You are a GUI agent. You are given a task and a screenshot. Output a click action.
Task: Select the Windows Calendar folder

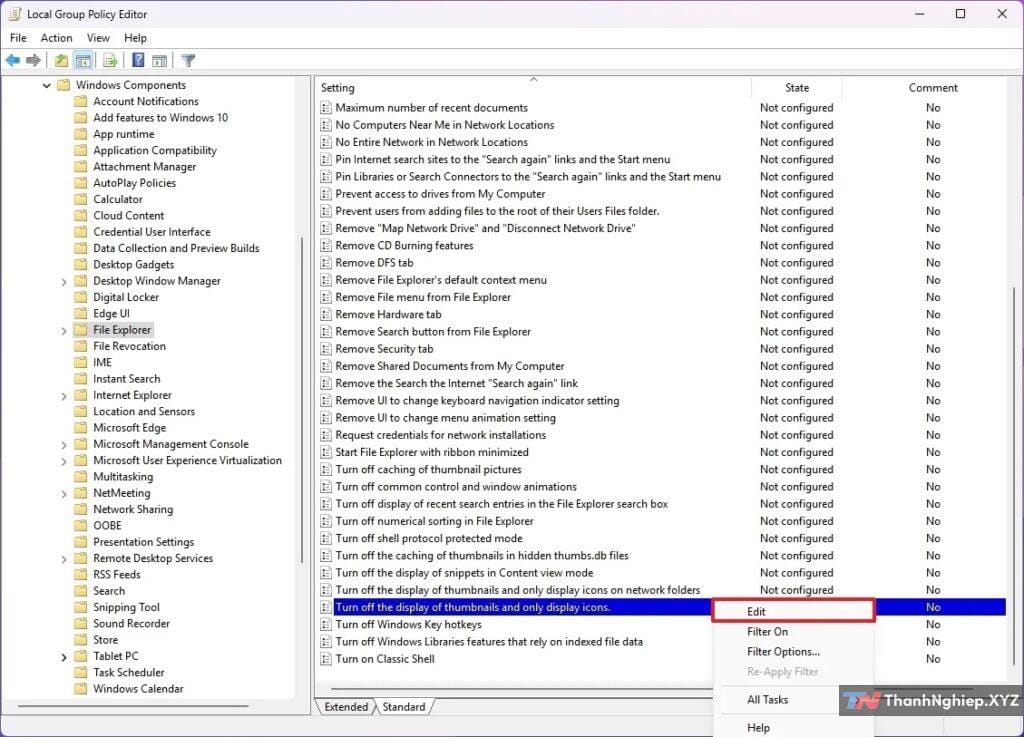138,689
